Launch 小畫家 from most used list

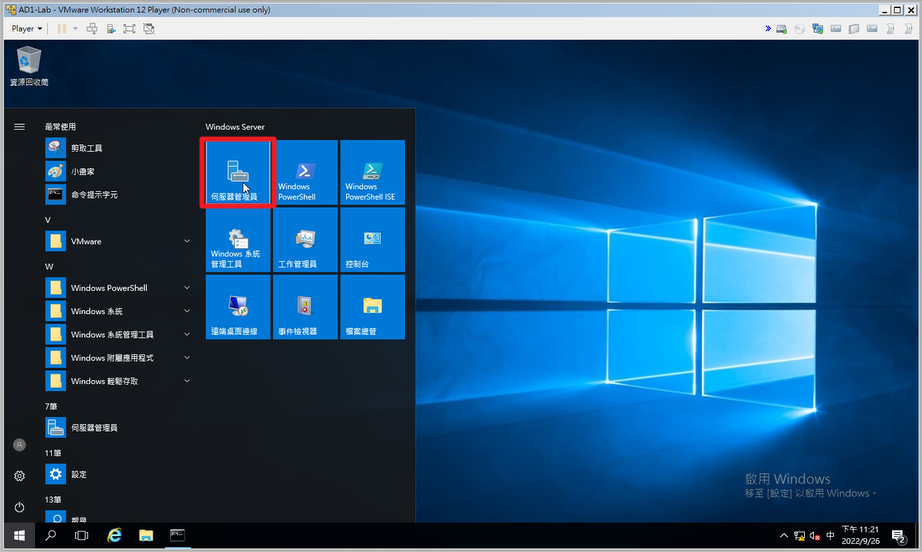pyautogui.click(x=119, y=172)
